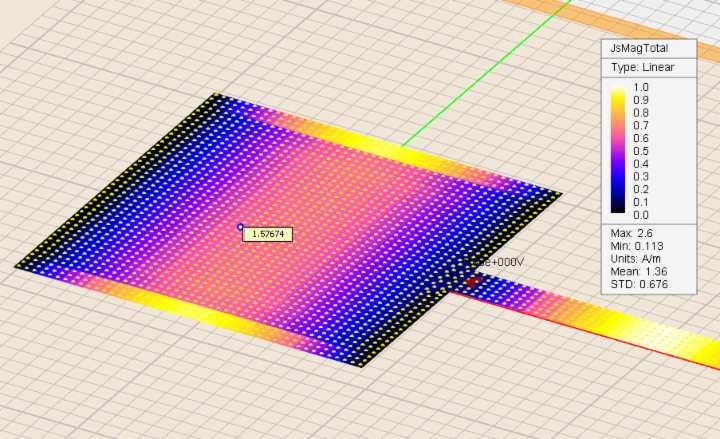Click the red port arrow marker
Image resolution: width=720 pixels, height=439 pixels.
469,283
